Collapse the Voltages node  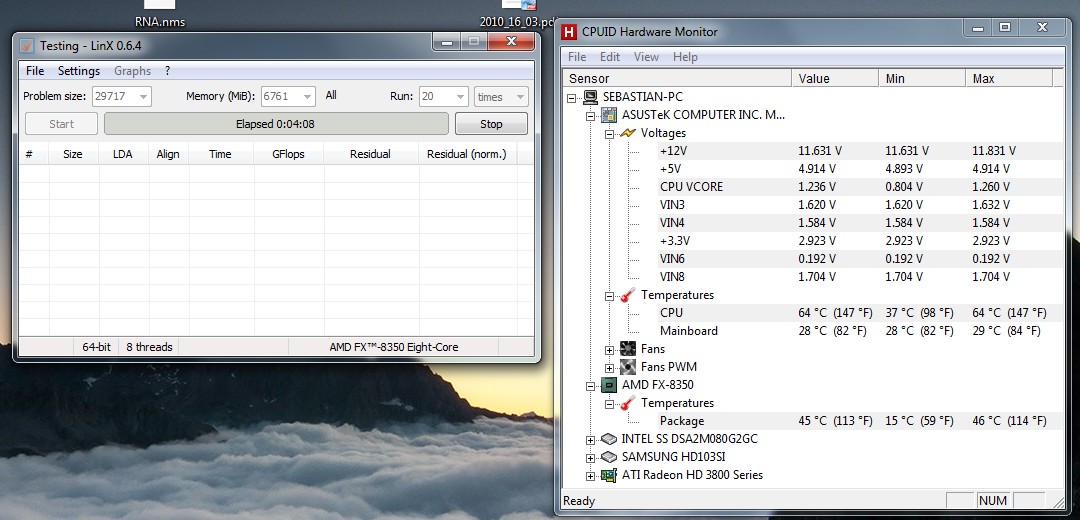click(x=610, y=134)
